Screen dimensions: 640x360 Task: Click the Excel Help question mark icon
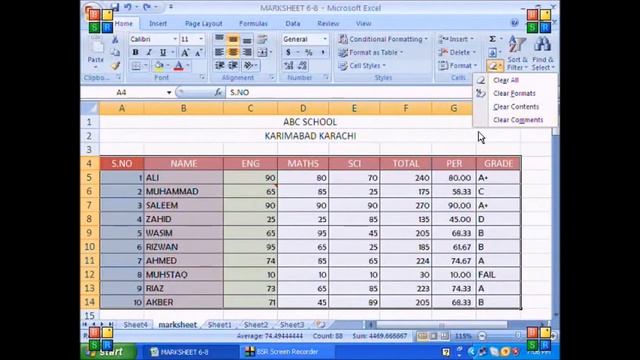(514, 23)
